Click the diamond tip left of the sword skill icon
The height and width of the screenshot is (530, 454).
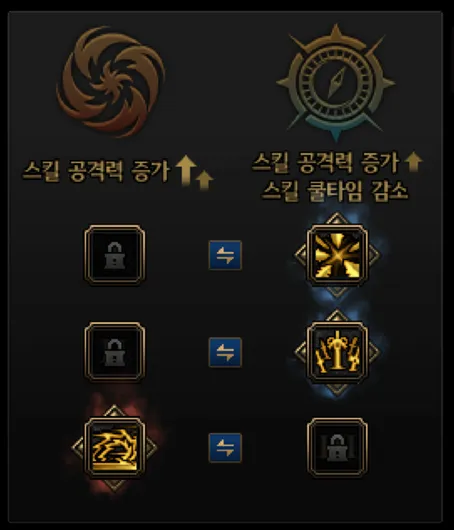pos(301,352)
